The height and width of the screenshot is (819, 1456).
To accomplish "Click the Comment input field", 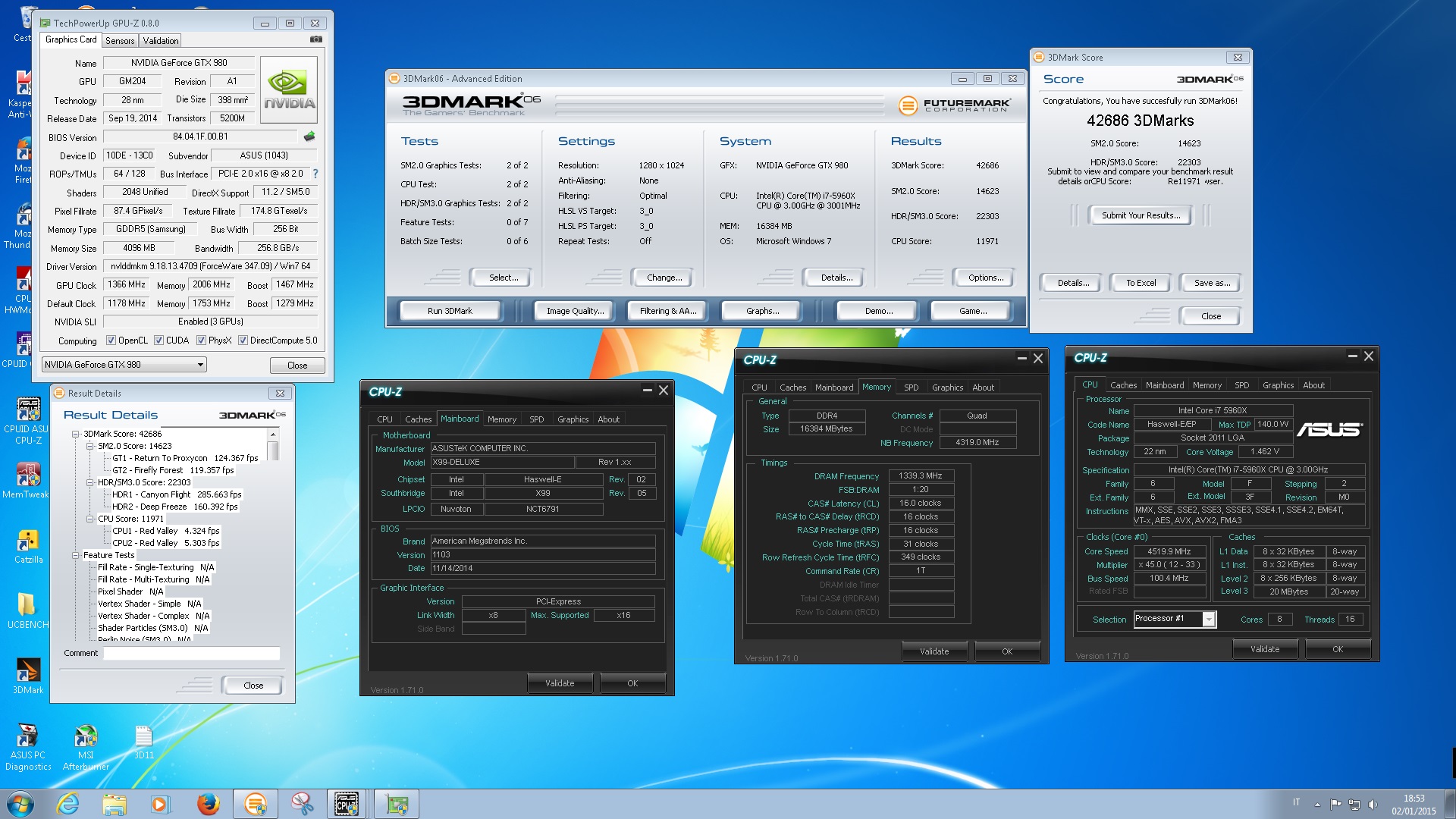I will click(x=192, y=653).
